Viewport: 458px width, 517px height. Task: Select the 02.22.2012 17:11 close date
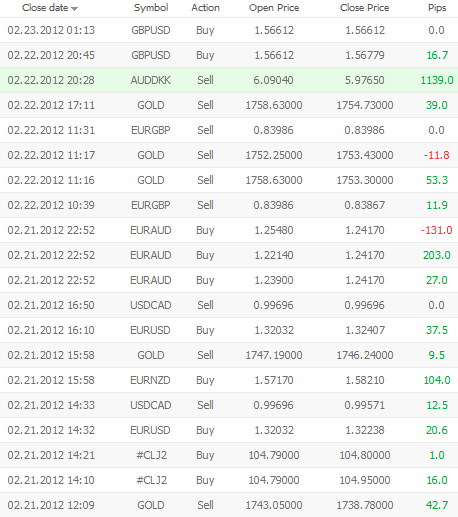(51, 105)
